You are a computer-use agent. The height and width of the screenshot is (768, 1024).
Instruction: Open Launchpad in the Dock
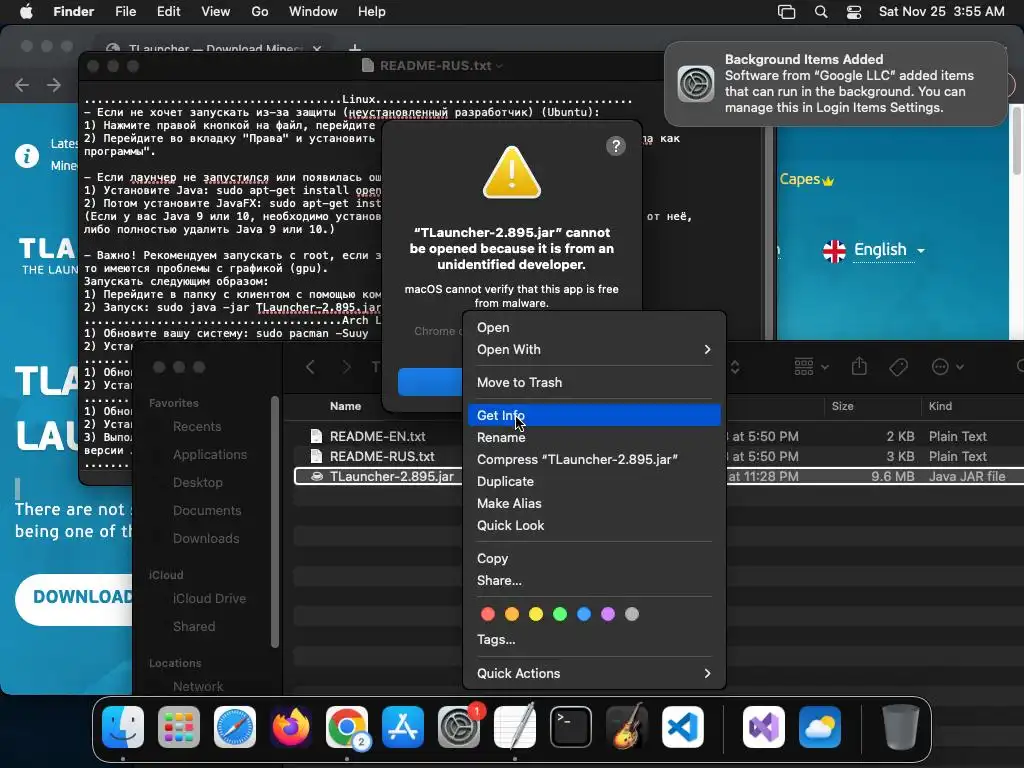click(179, 727)
